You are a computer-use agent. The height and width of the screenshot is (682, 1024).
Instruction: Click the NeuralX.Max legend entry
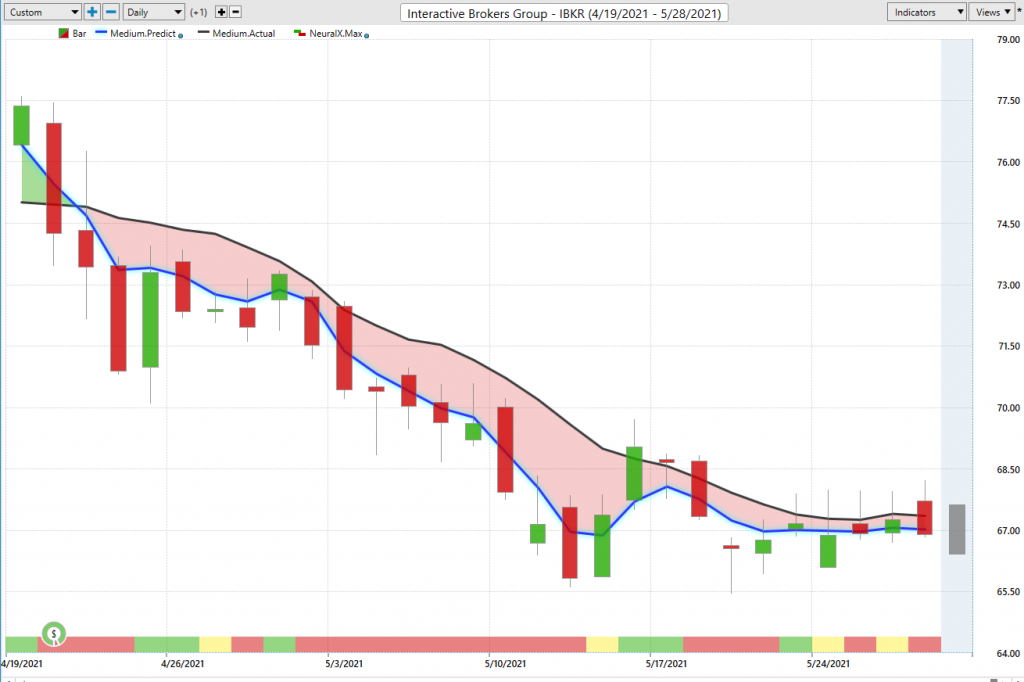(328, 33)
